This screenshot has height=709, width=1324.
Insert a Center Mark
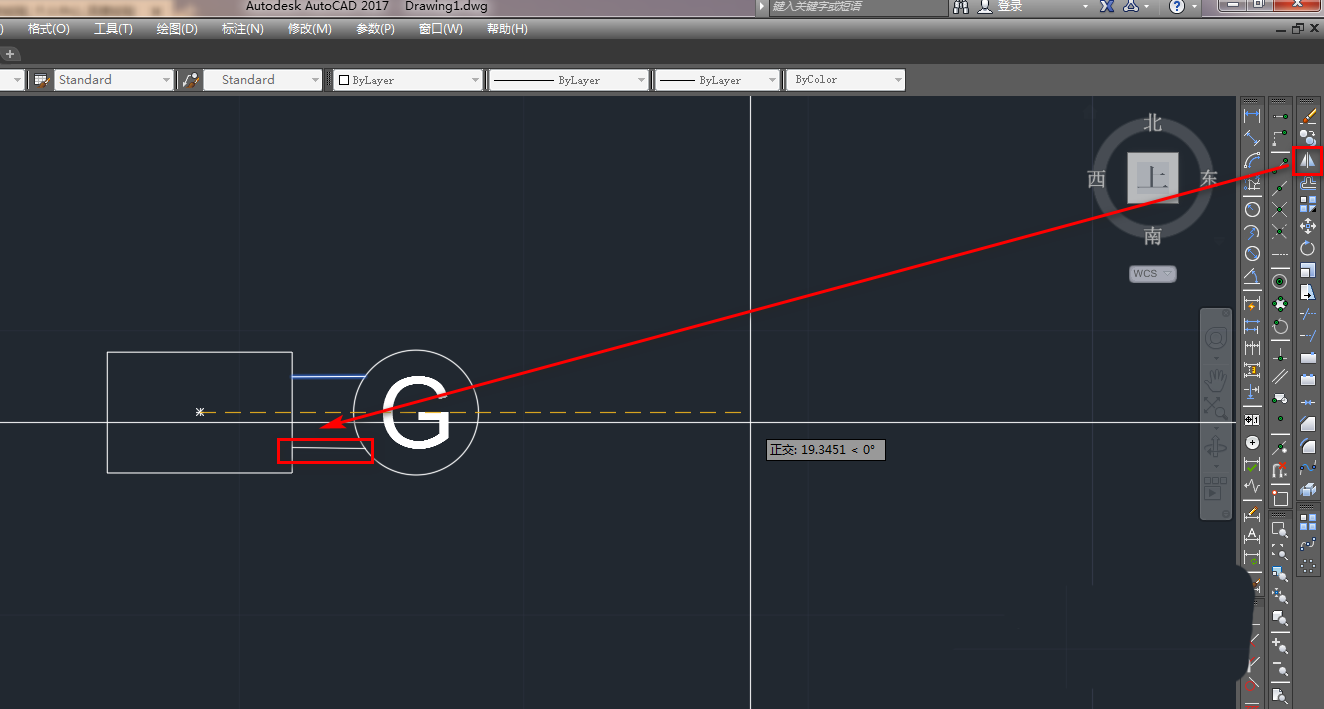point(1252,442)
